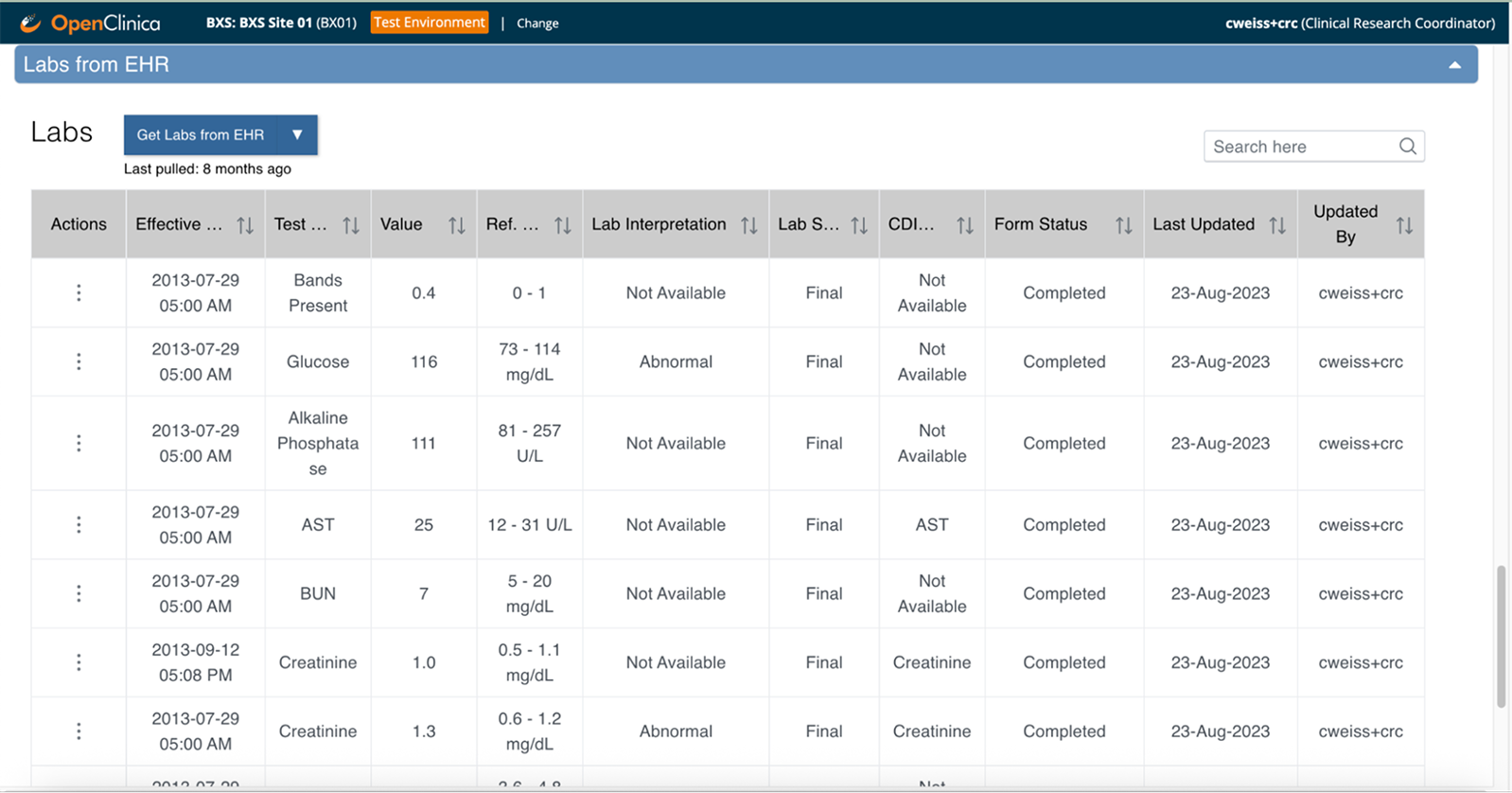The width and height of the screenshot is (1512, 793).
Task: Expand the Get Labs from EHR dropdown arrow
Action: 297,135
